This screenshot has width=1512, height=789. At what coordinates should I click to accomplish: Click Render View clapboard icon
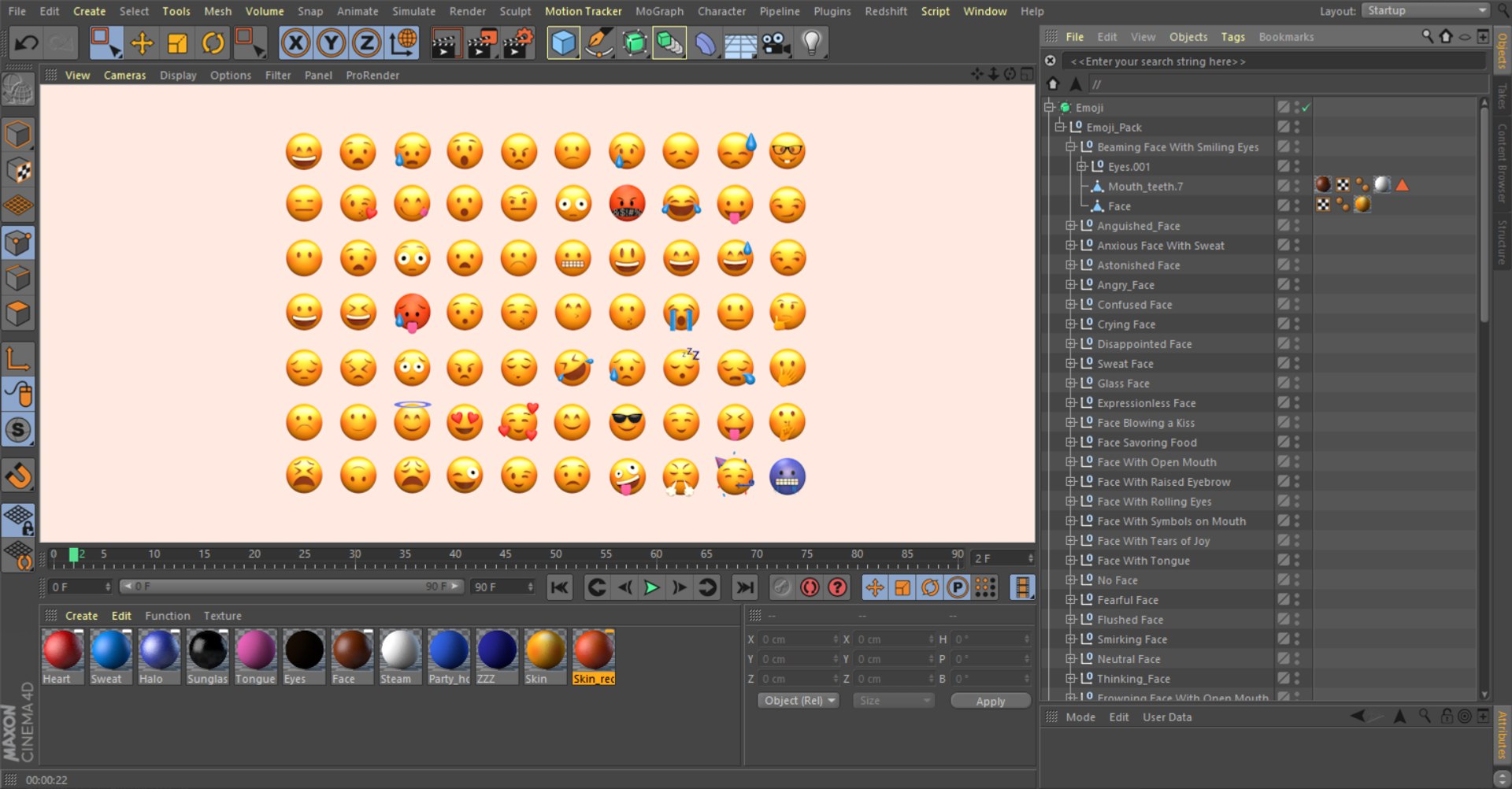pyautogui.click(x=446, y=43)
